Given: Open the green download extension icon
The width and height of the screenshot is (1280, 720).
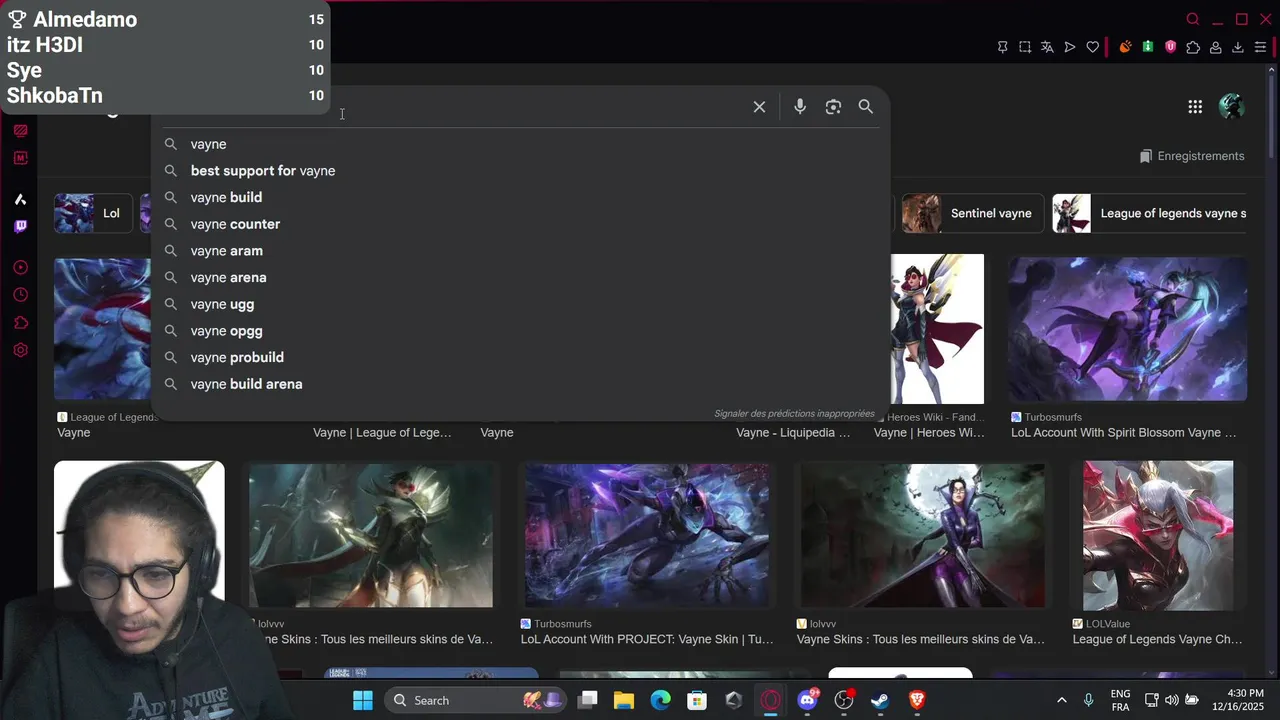Looking at the screenshot, I should (x=1148, y=47).
